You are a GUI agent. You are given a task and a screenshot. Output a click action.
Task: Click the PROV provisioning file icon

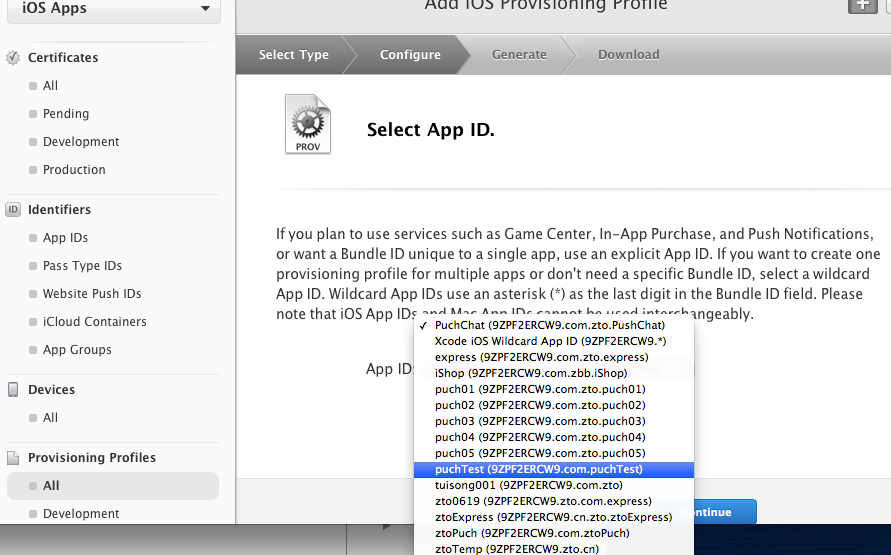[307, 124]
